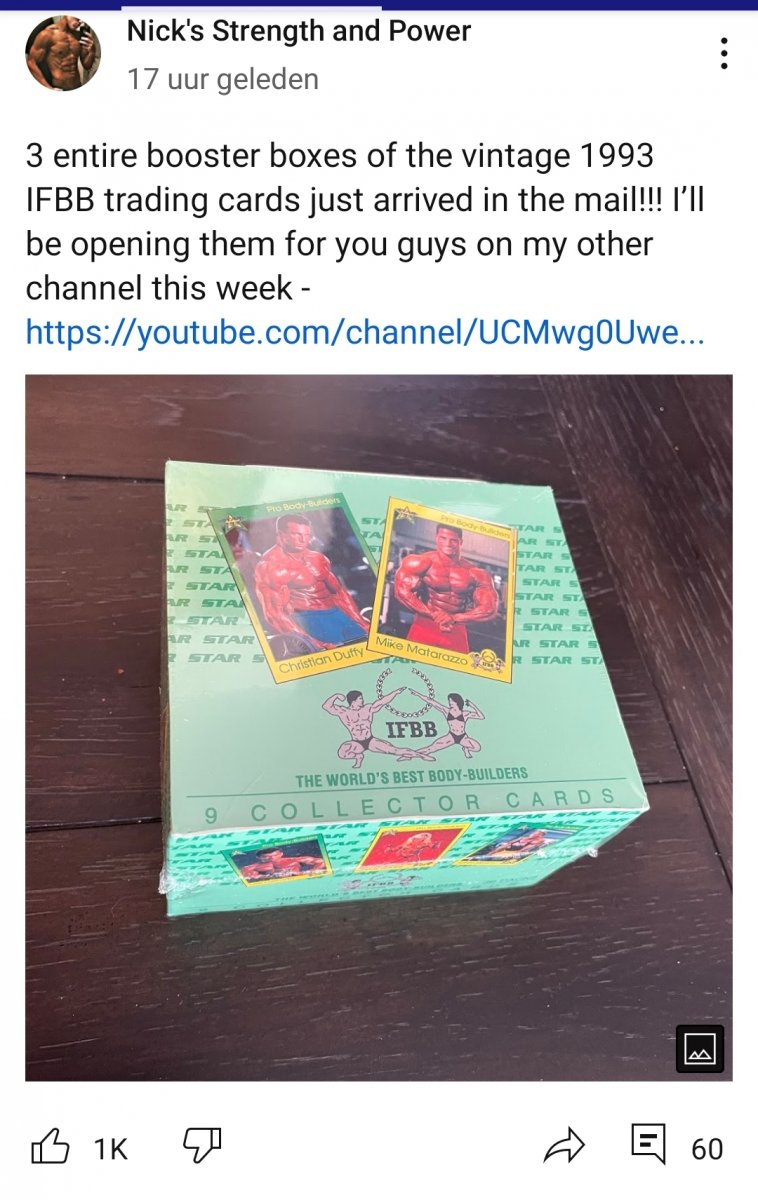Follow the youtube.com channel link
This screenshot has width=758, height=1200.
pos(365,331)
